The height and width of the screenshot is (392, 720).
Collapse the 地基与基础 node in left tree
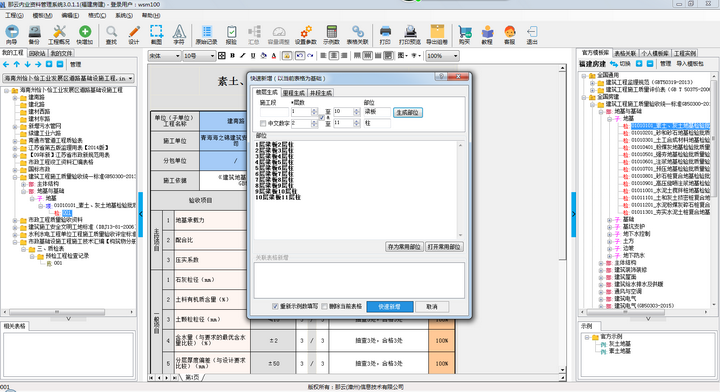coord(23,191)
